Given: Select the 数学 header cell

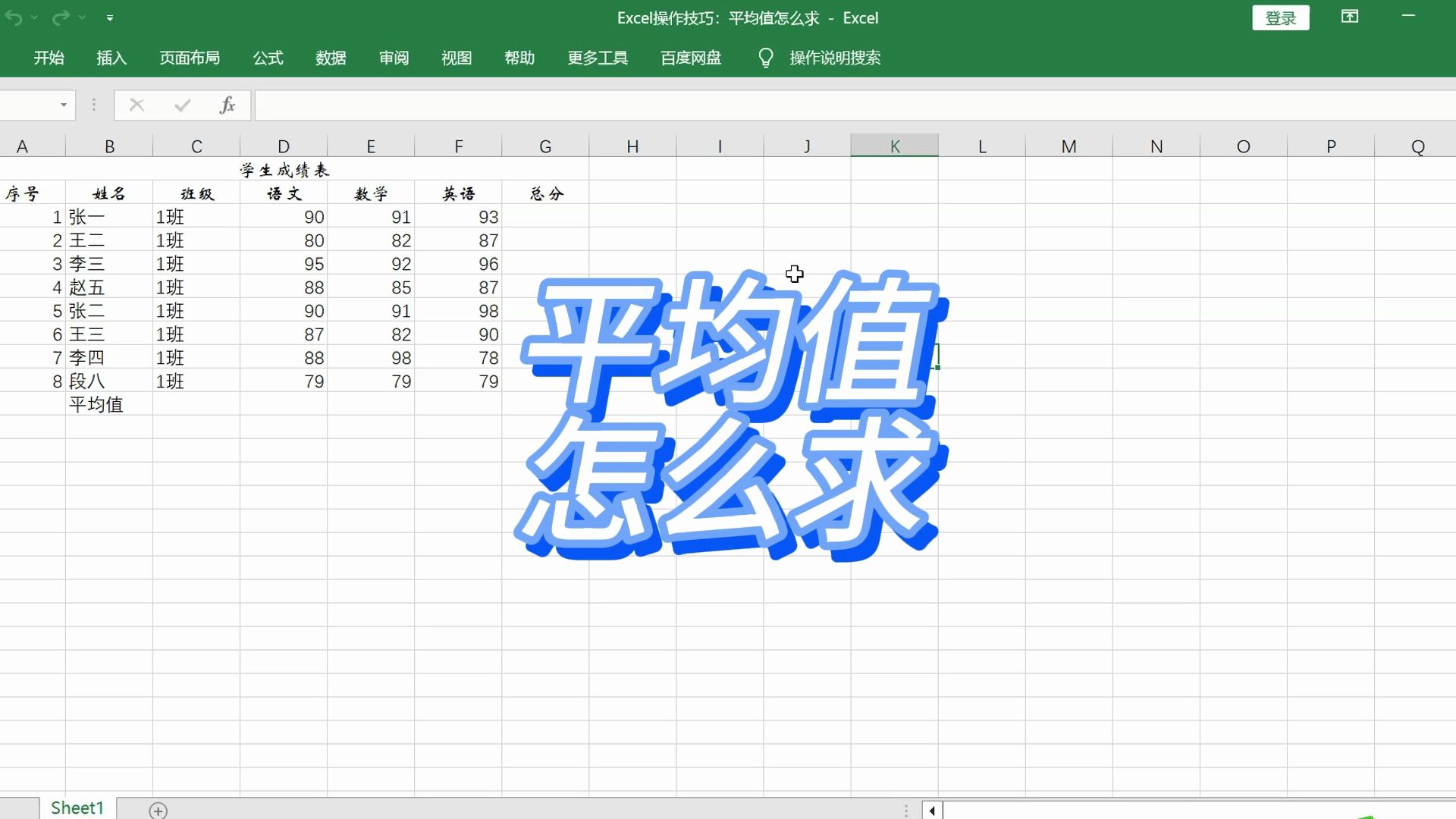Looking at the screenshot, I should click(x=371, y=193).
